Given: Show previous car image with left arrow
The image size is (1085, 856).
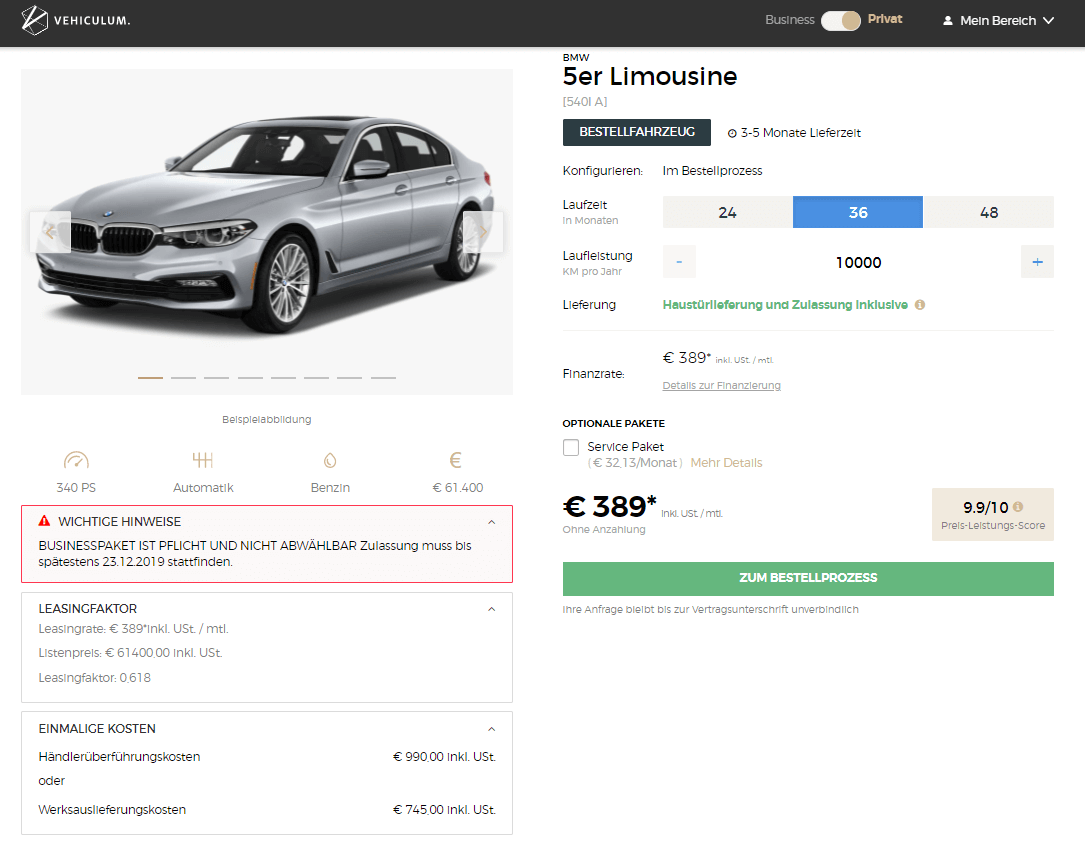Looking at the screenshot, I should click(50, 232).
